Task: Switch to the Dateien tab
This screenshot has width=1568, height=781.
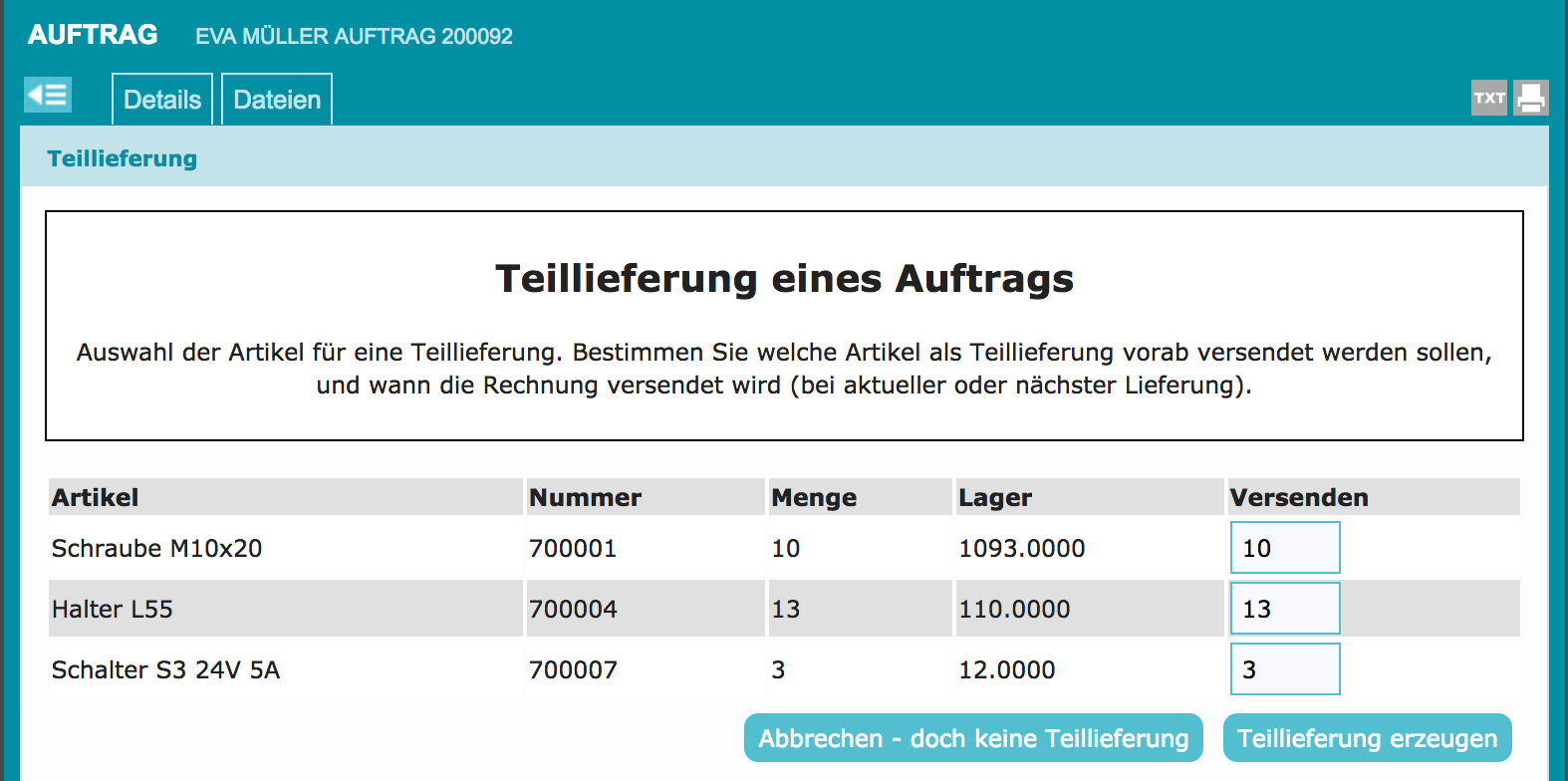Action: 277,100
